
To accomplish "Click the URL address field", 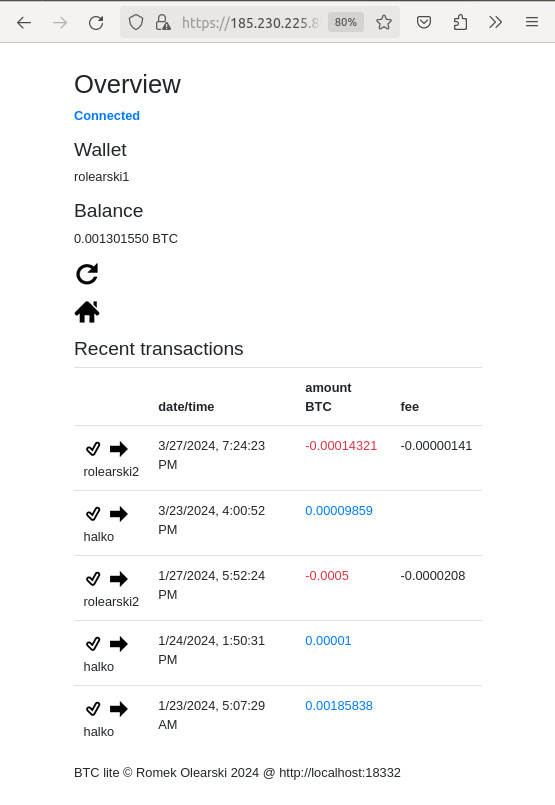I will 250,23.
